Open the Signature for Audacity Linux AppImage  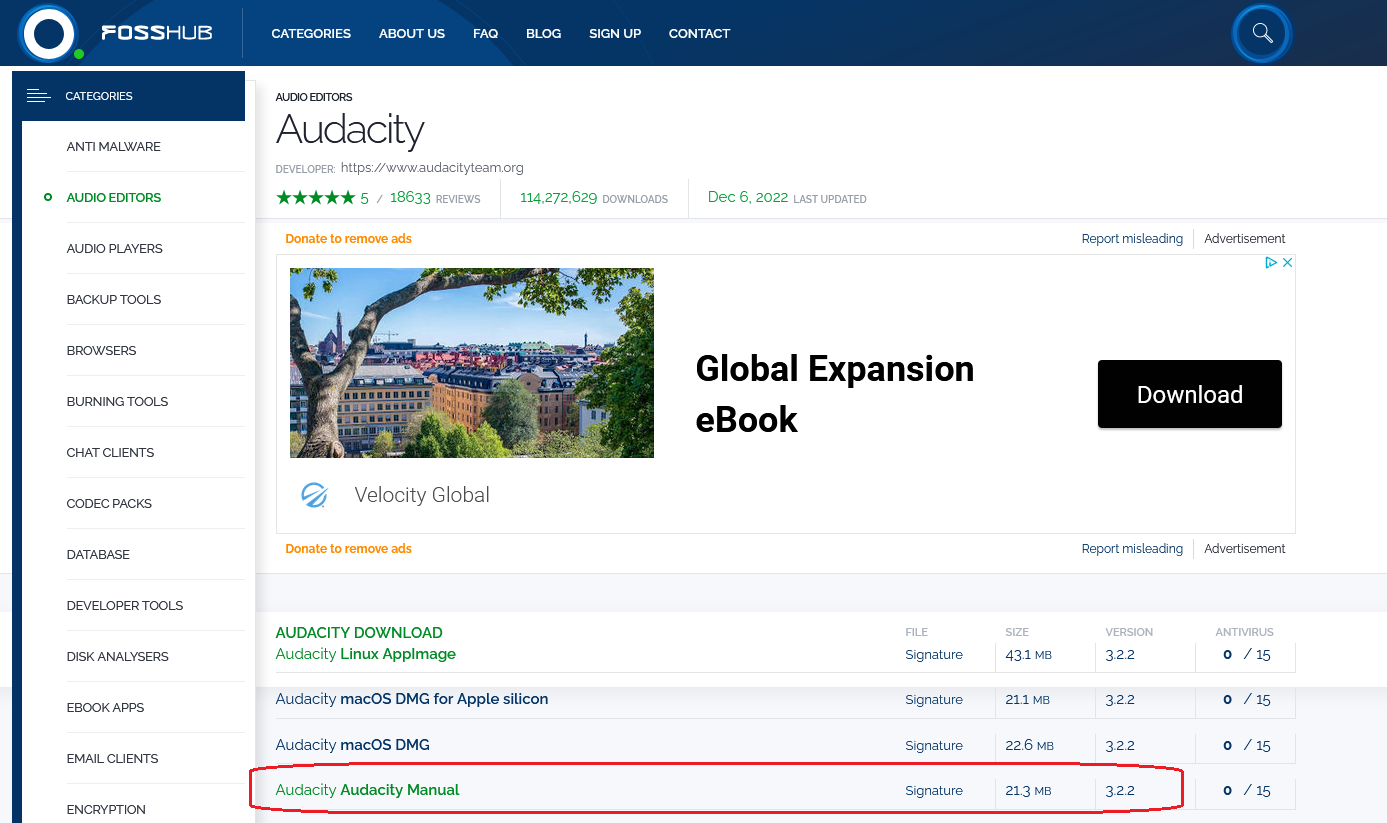point(933,654)
